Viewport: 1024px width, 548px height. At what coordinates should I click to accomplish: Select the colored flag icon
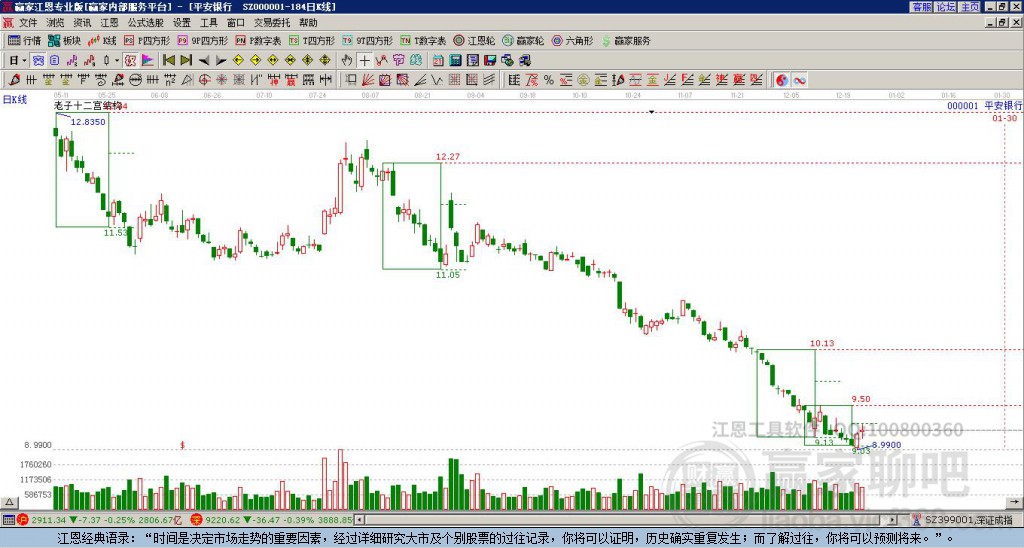[x=148, y=60]
